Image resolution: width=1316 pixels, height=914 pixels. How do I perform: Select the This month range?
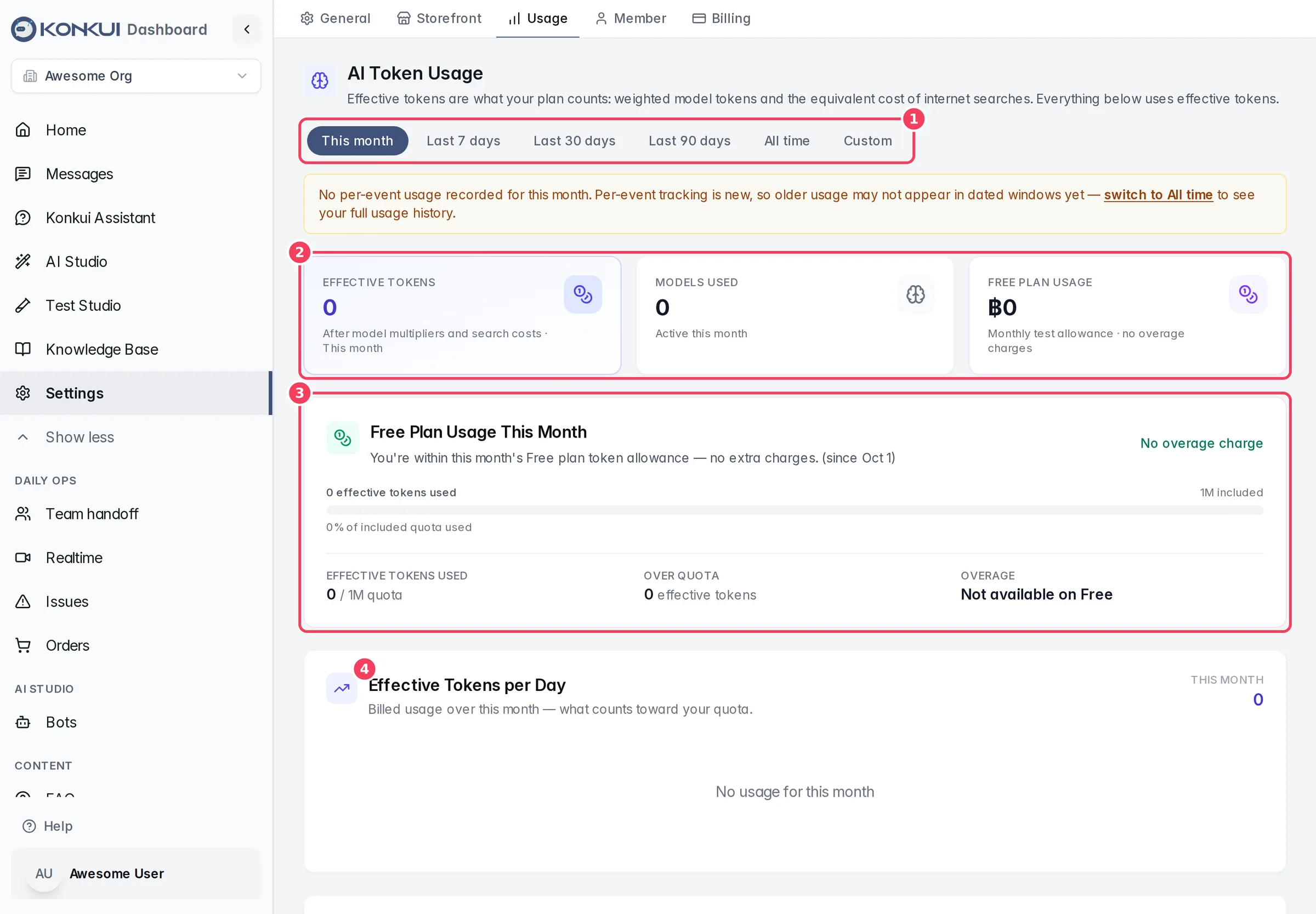(358, 141)
